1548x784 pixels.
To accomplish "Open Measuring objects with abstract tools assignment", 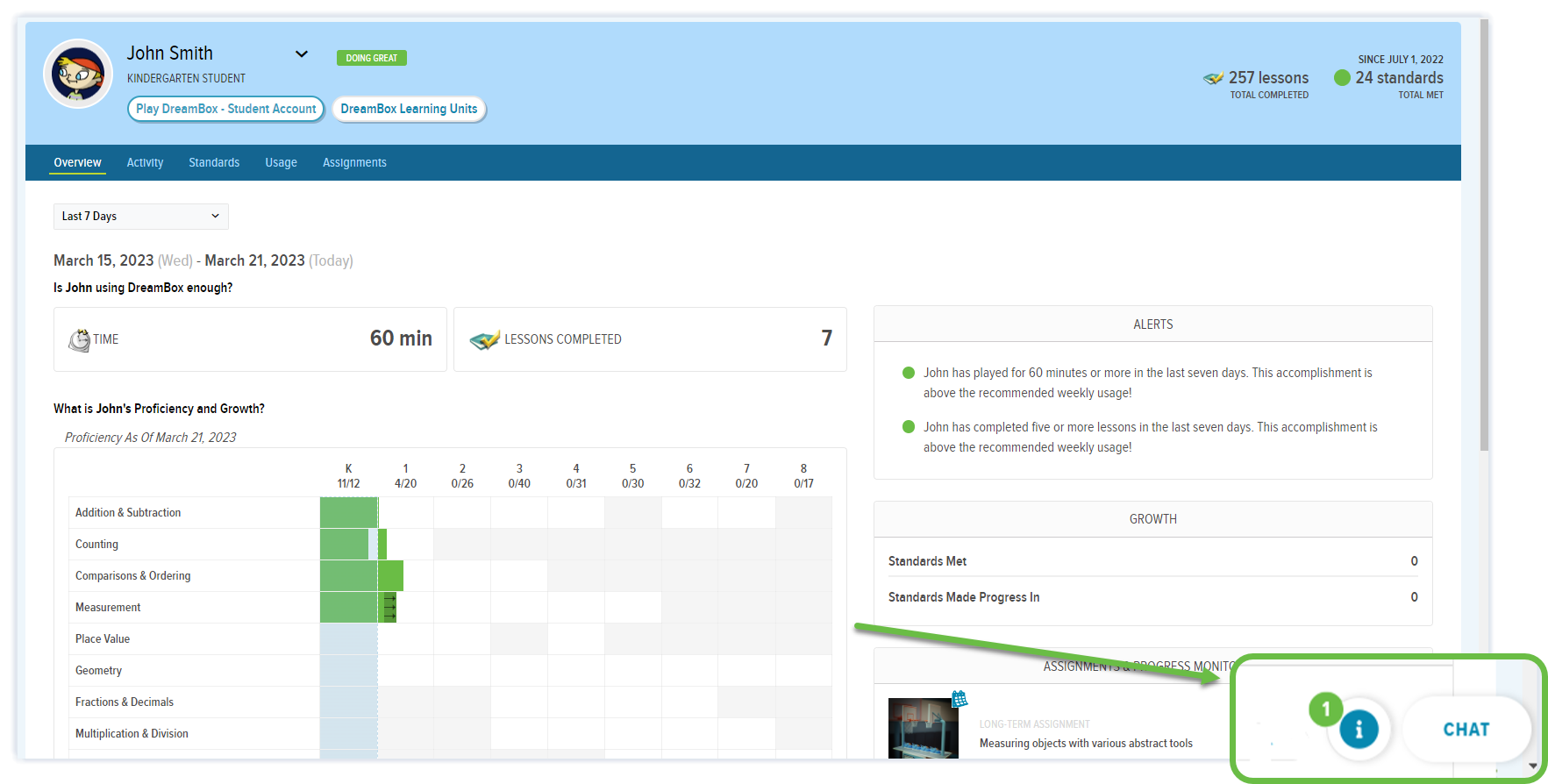I will click(1086, 744).
